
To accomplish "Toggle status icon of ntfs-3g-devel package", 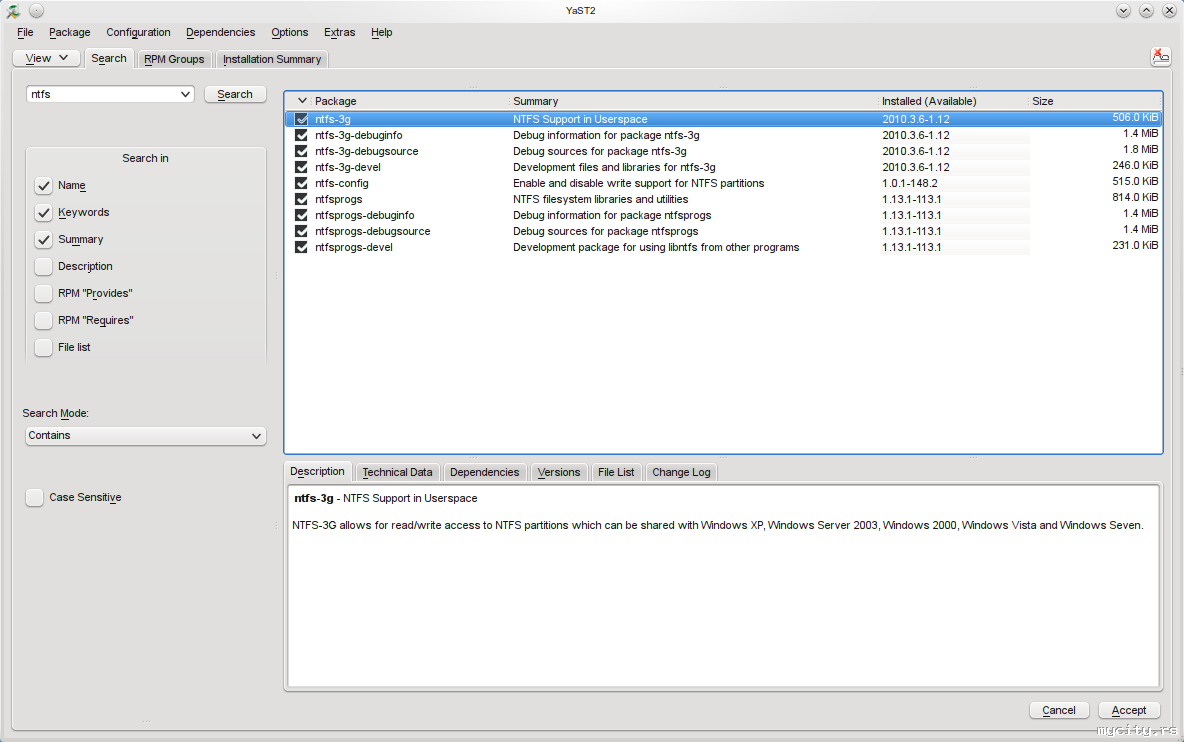I will tap(301, 167).
